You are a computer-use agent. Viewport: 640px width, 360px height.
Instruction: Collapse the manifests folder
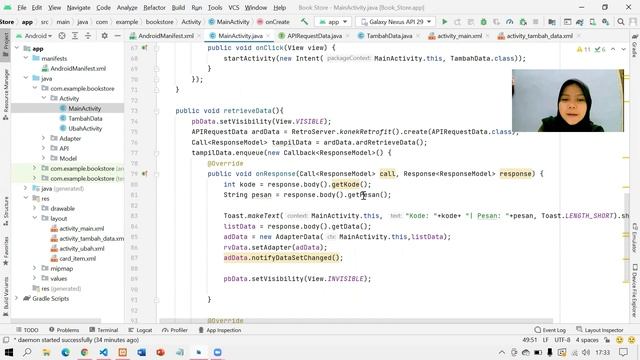tap(26, 58)
